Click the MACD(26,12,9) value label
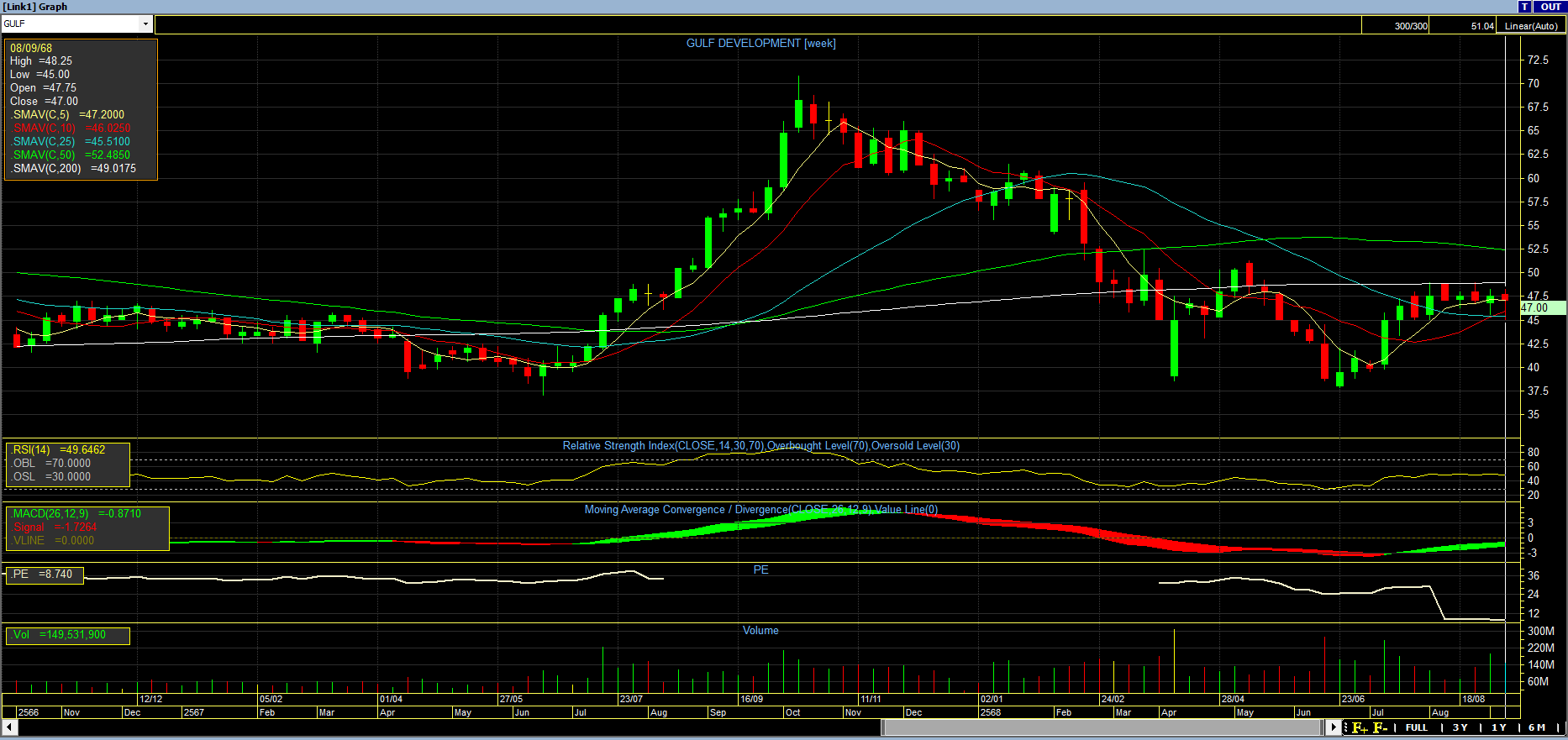Screen dimensions: 1568x740 coord(77,513)
